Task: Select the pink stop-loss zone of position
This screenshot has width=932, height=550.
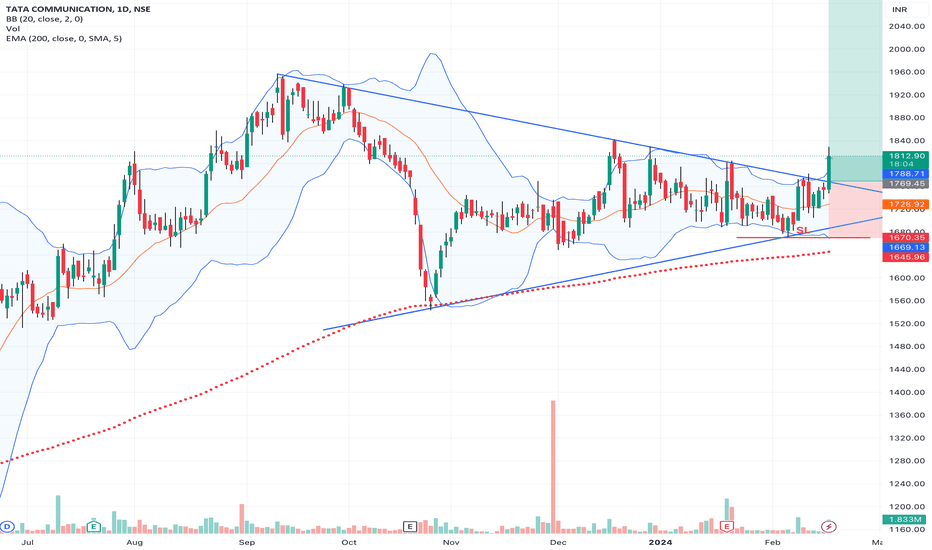Action: (855, 209)
